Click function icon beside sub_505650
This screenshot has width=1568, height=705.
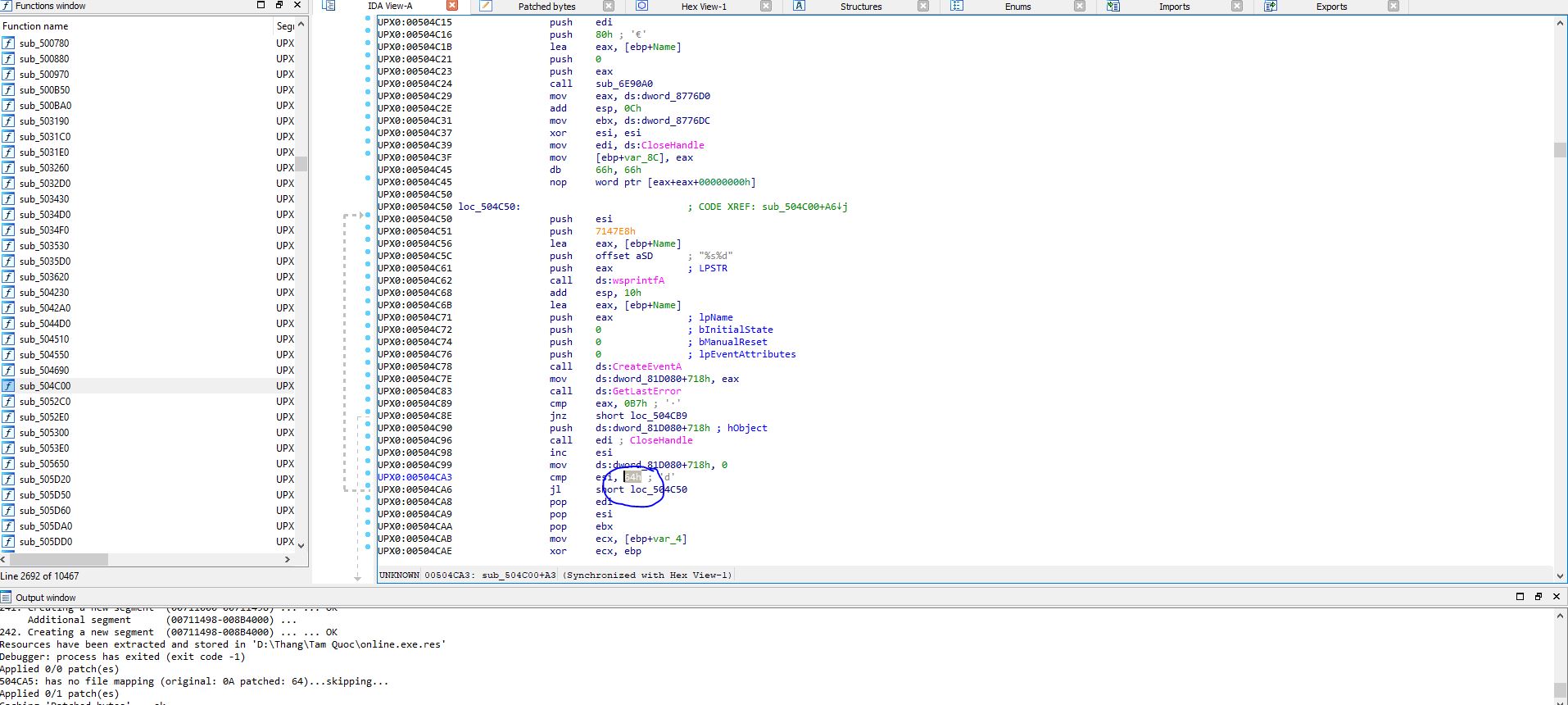pos(8,463)
